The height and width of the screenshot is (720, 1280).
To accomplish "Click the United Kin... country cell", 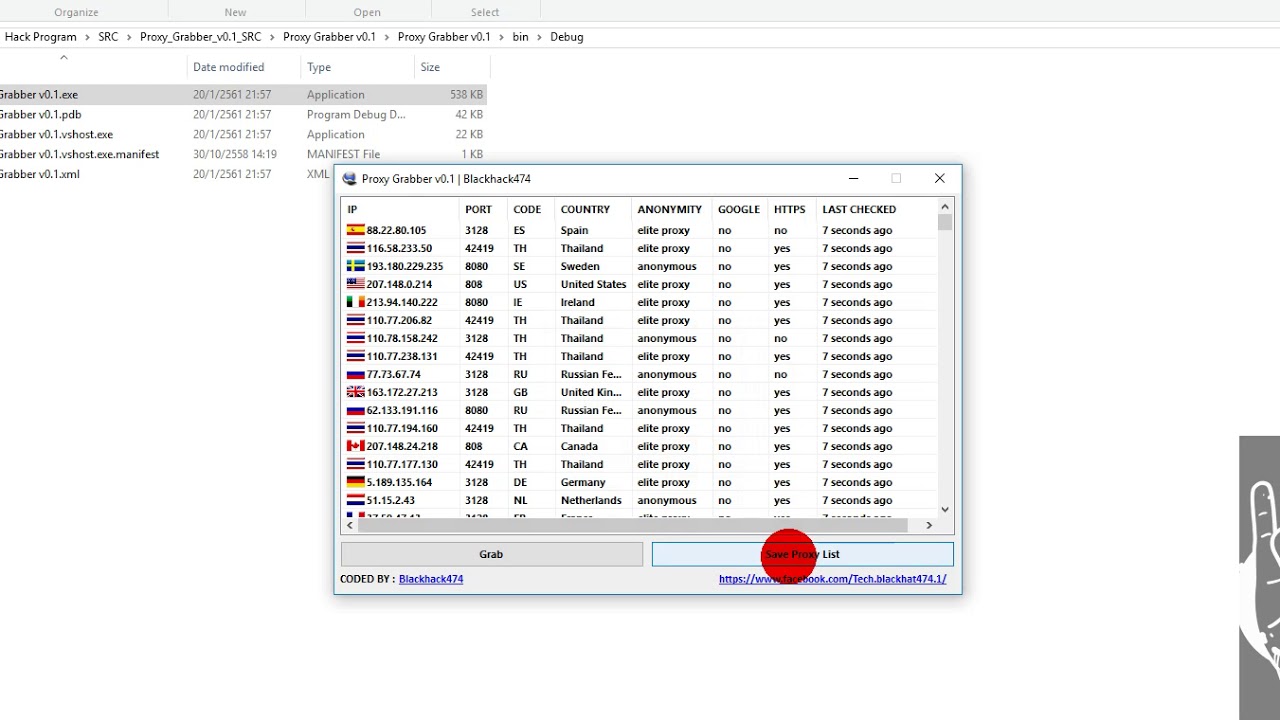I will coord(591,392).
